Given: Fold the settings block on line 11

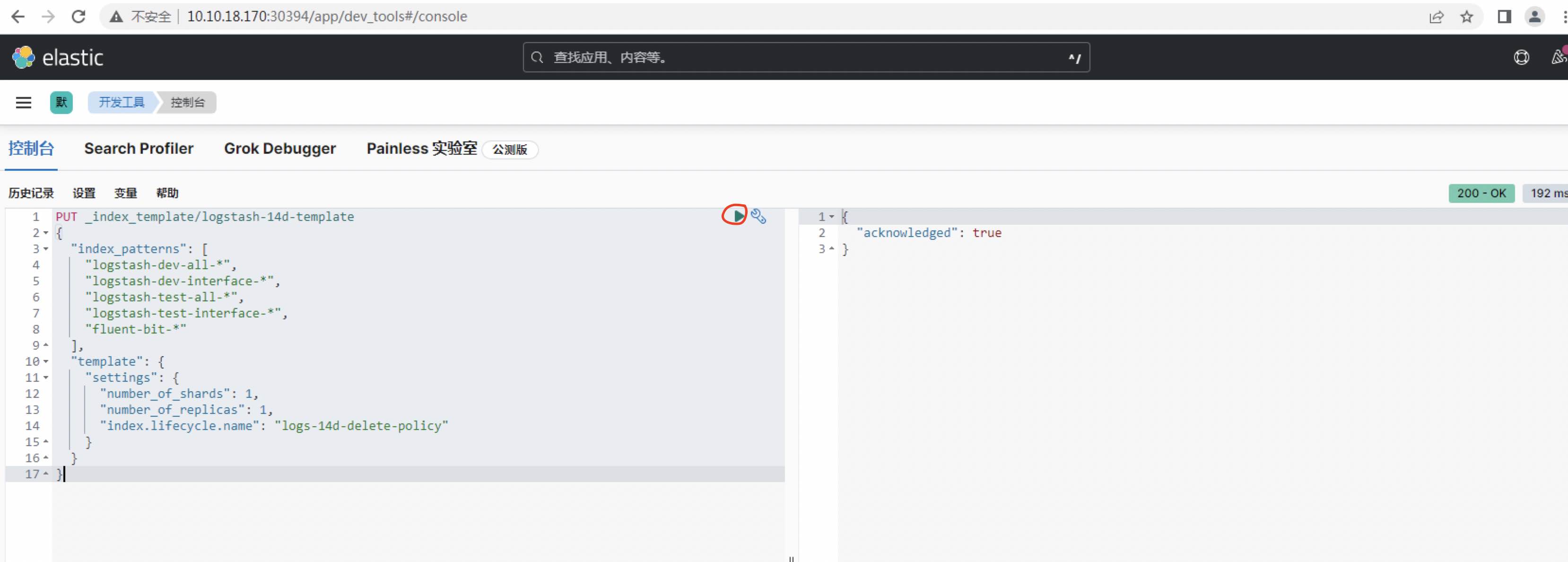Looking at the screenshot, I should 46,378.
